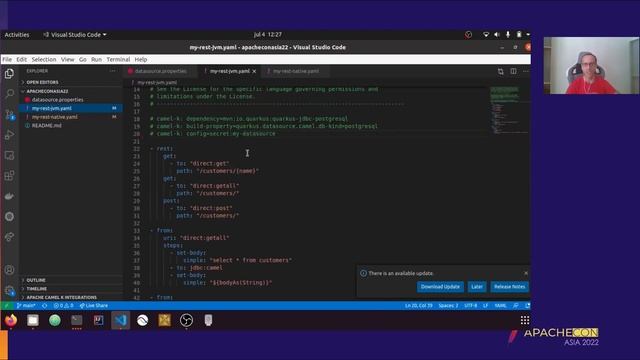640x360 pixels.
Task: Open the Live Share view in activity bar
Action: [x=9, y=237]
